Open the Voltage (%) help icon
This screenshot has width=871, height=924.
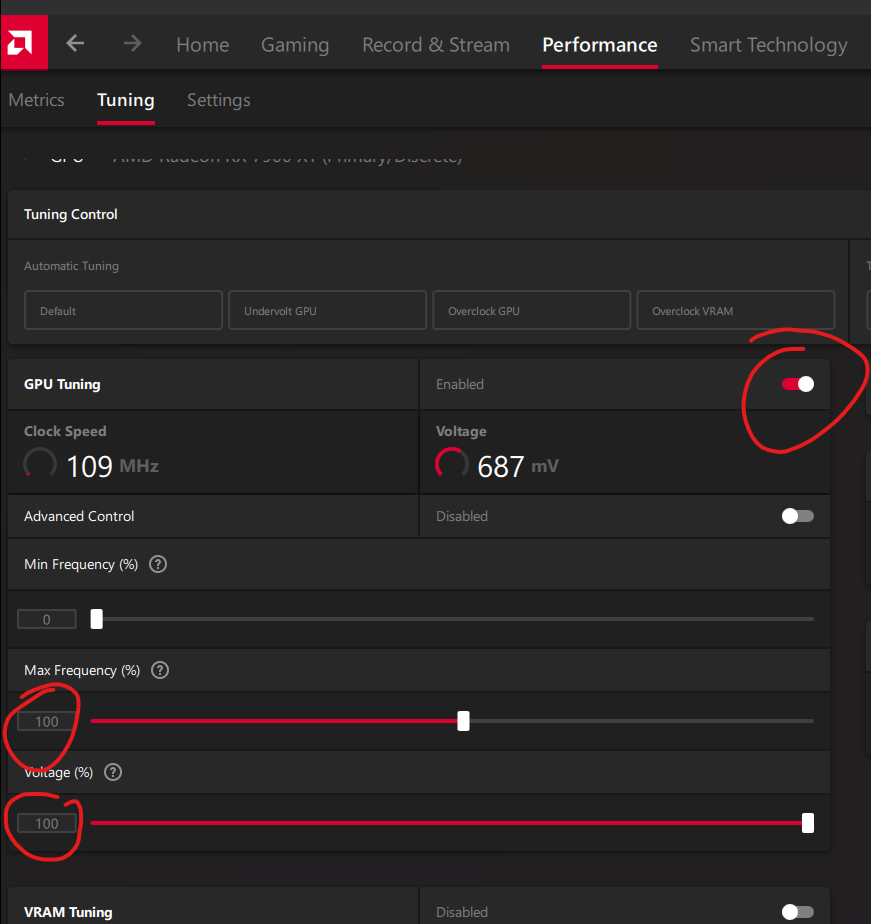pos(112,772)
